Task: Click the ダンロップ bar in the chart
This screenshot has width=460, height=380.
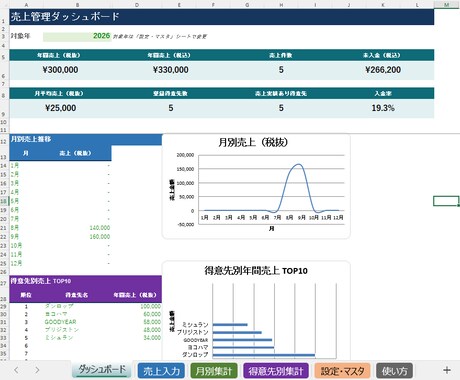Action: pos(264,355)
